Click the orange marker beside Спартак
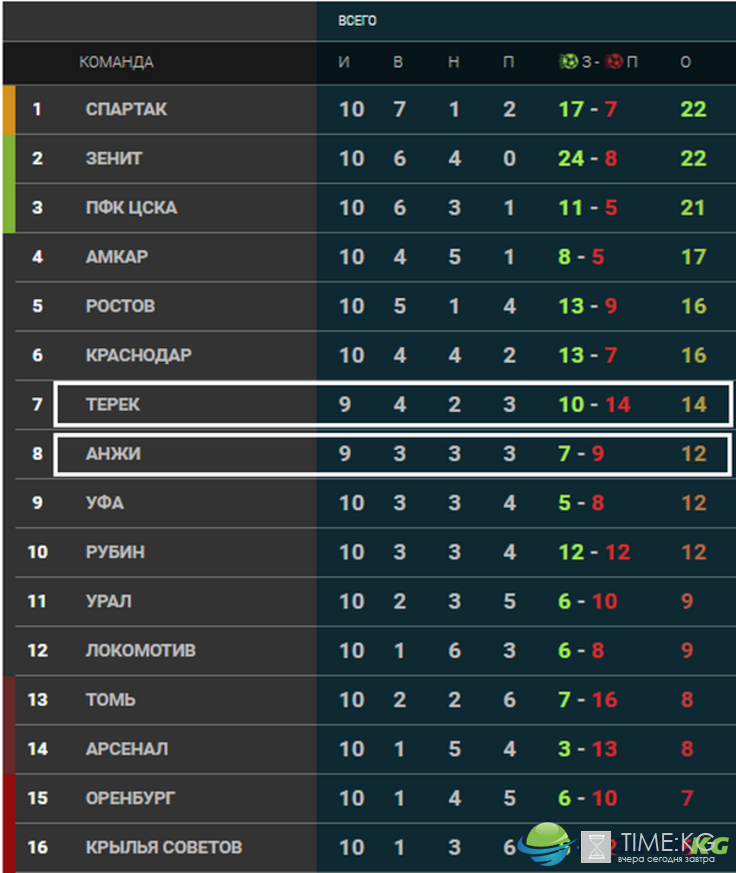The image size is (736, 873). pyautogui.click(x=9, y=110)
